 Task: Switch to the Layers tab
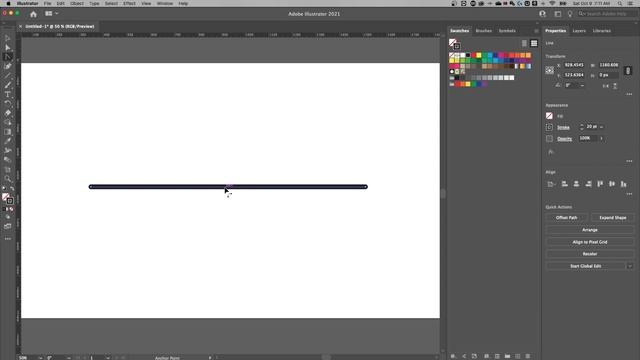tap(579, 31)
